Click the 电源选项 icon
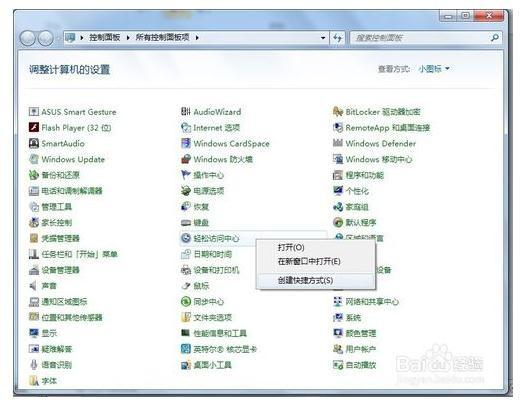The image size is (521, 406). (x=186, y=191)
